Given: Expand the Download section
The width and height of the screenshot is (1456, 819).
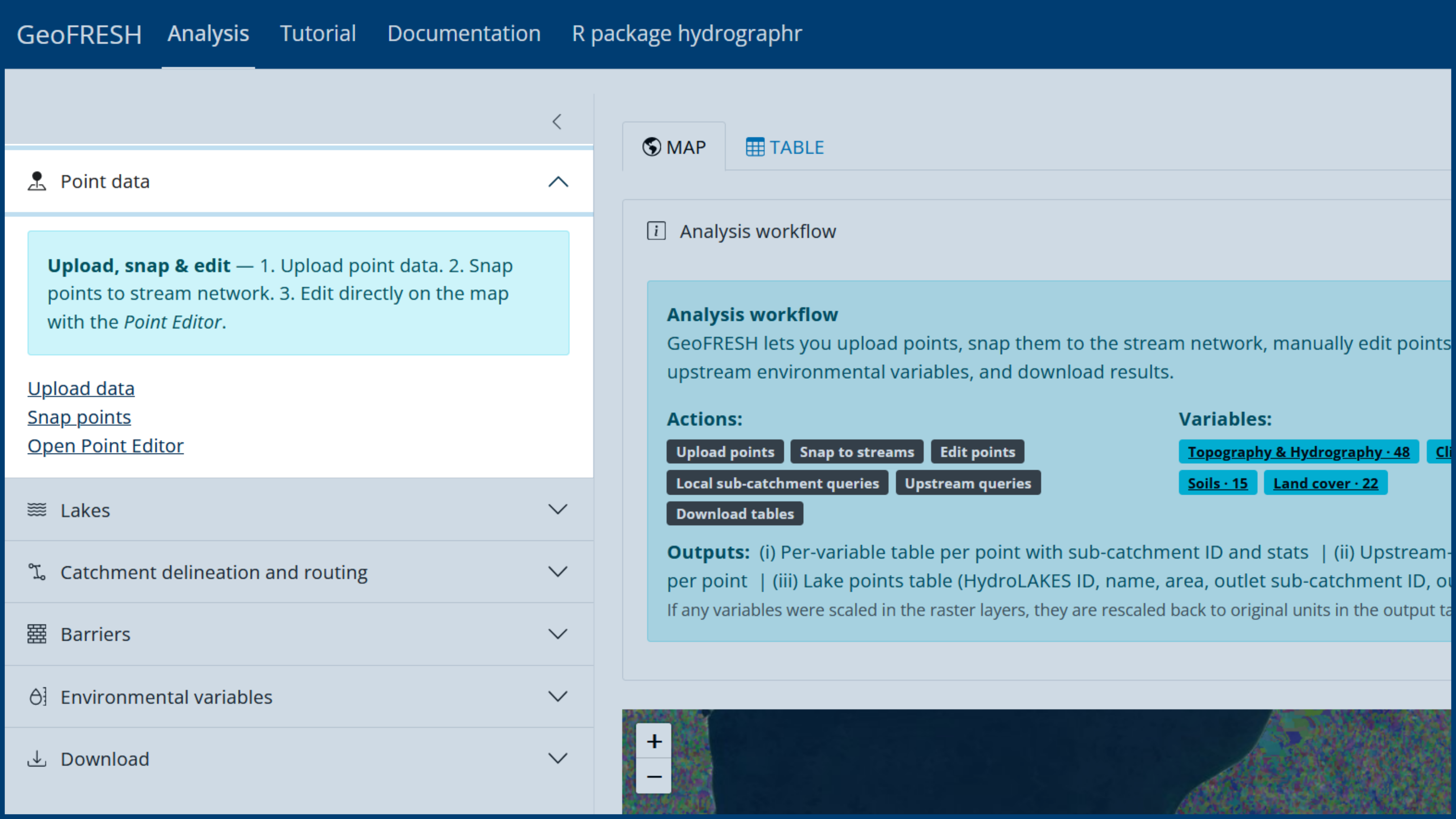Looking at the screenshot, I should coord(558,758).
